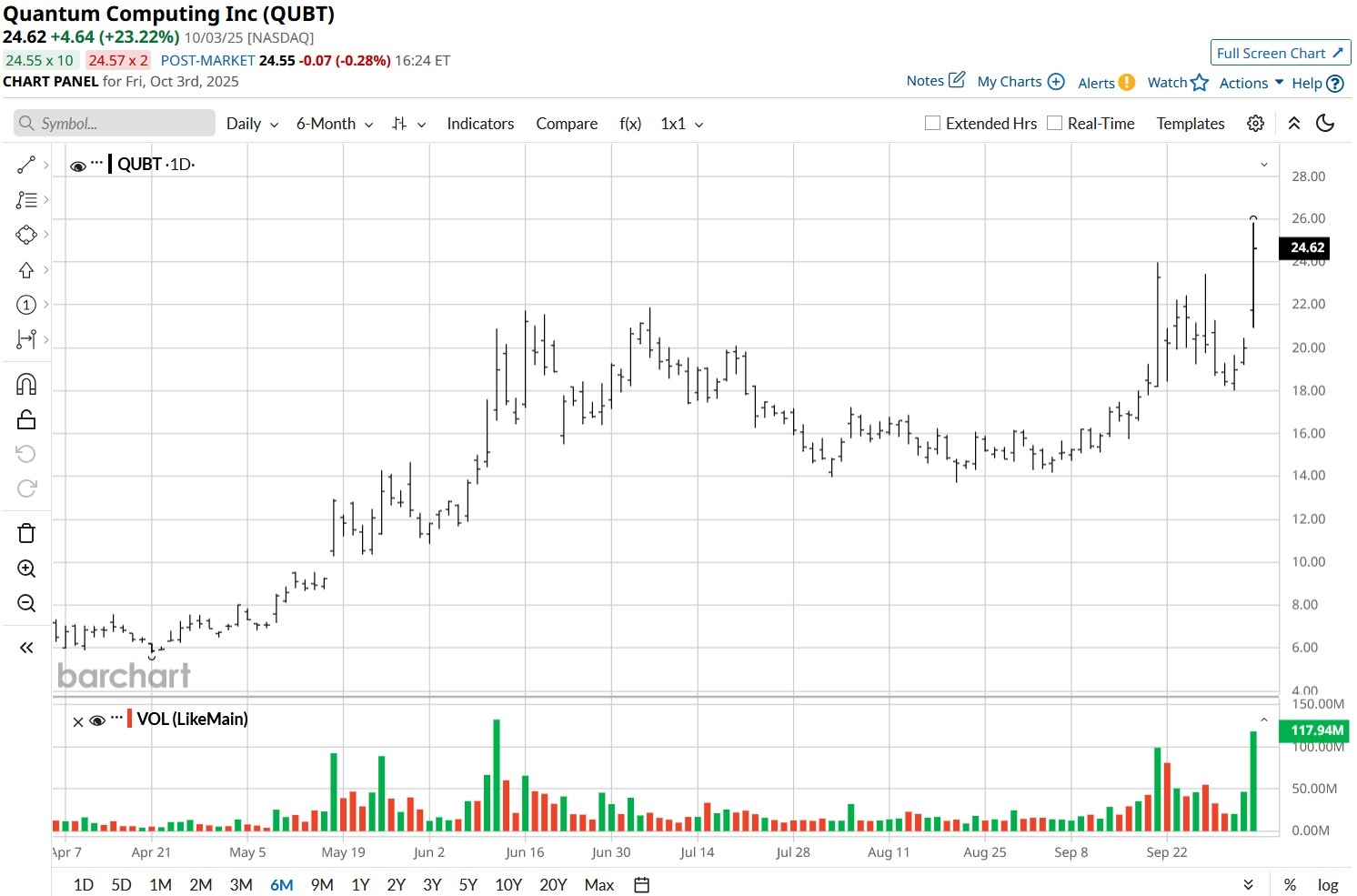Enable the Extended Hrs checkbox

tap(932, 123)
